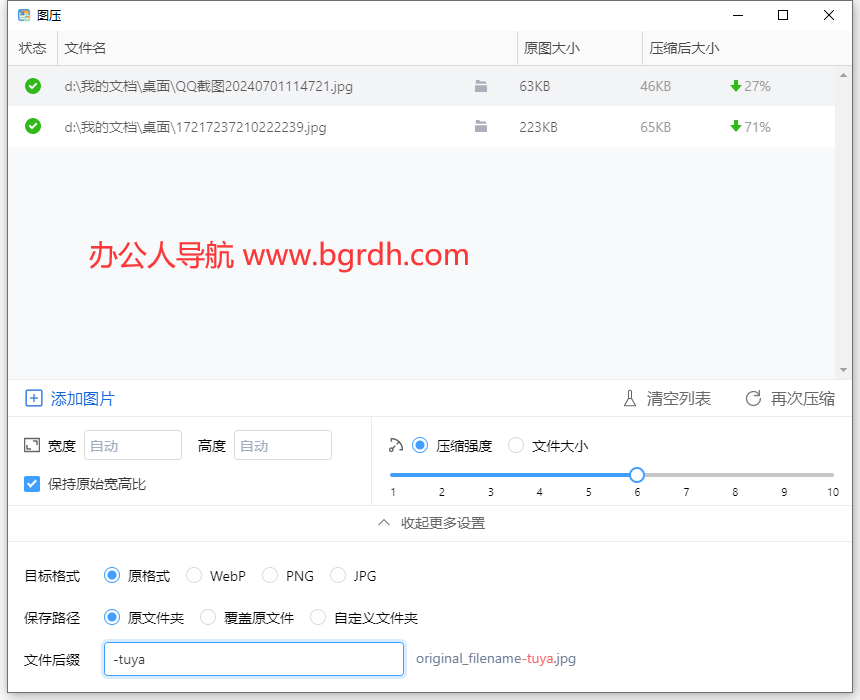Click the 223KB original size value

coord(539,127)
